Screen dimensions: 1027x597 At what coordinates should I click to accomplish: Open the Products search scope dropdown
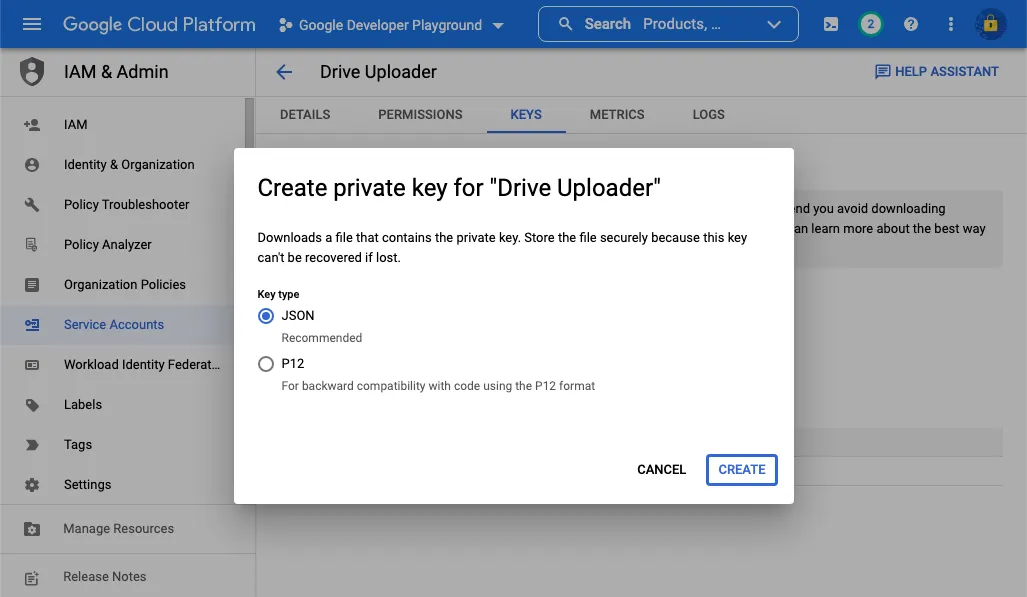[x=774, y=23]
